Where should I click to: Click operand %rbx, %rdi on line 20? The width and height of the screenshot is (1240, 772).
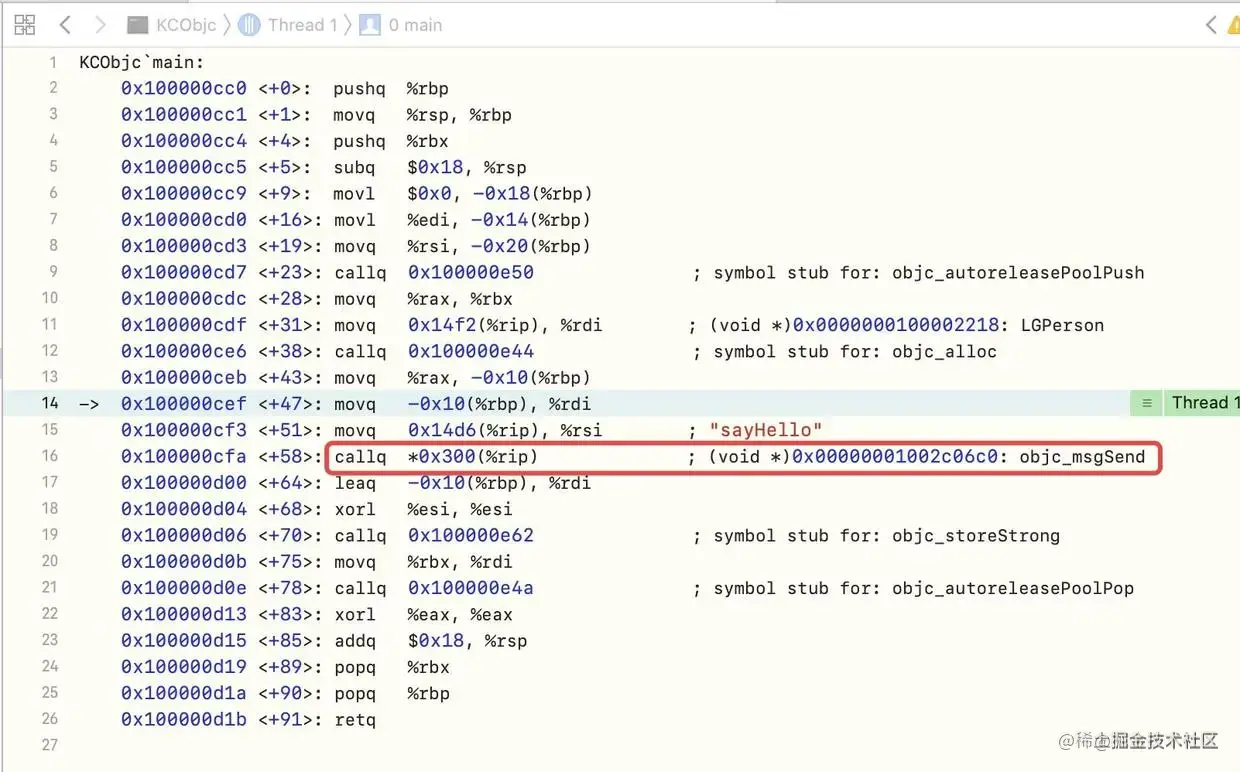(x=459, y=562)
